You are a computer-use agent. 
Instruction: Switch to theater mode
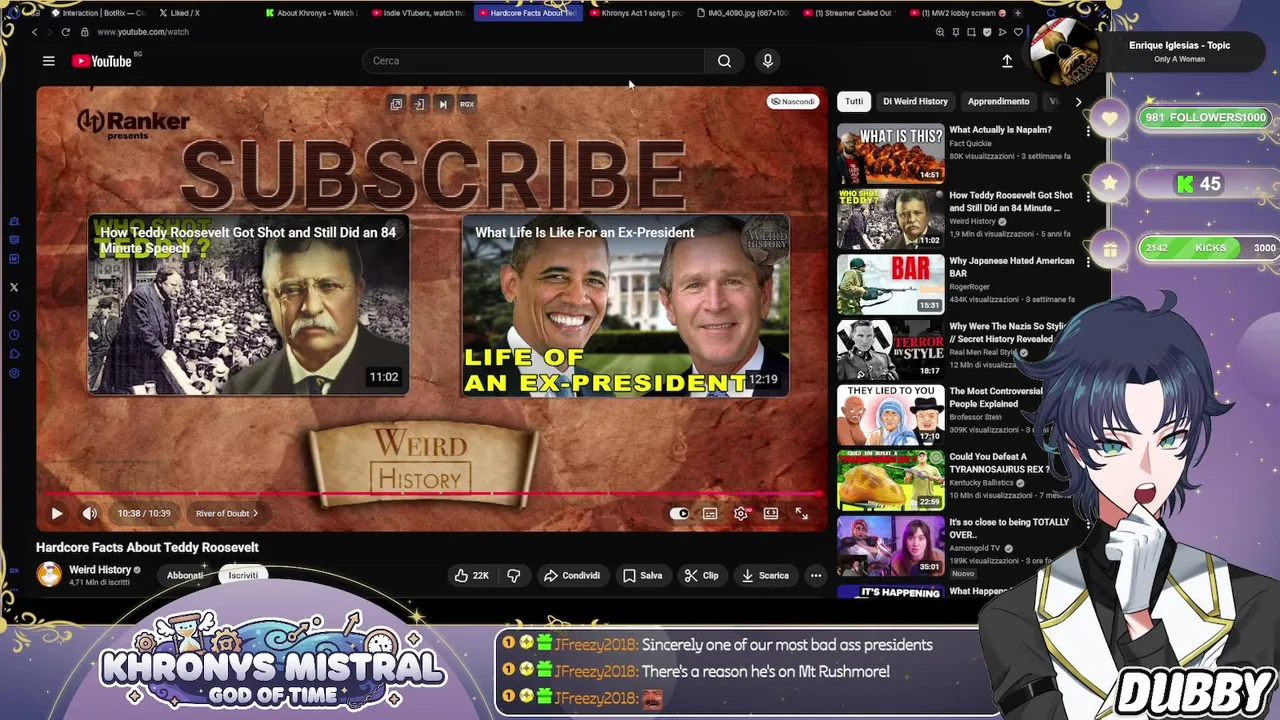point(771,514)
